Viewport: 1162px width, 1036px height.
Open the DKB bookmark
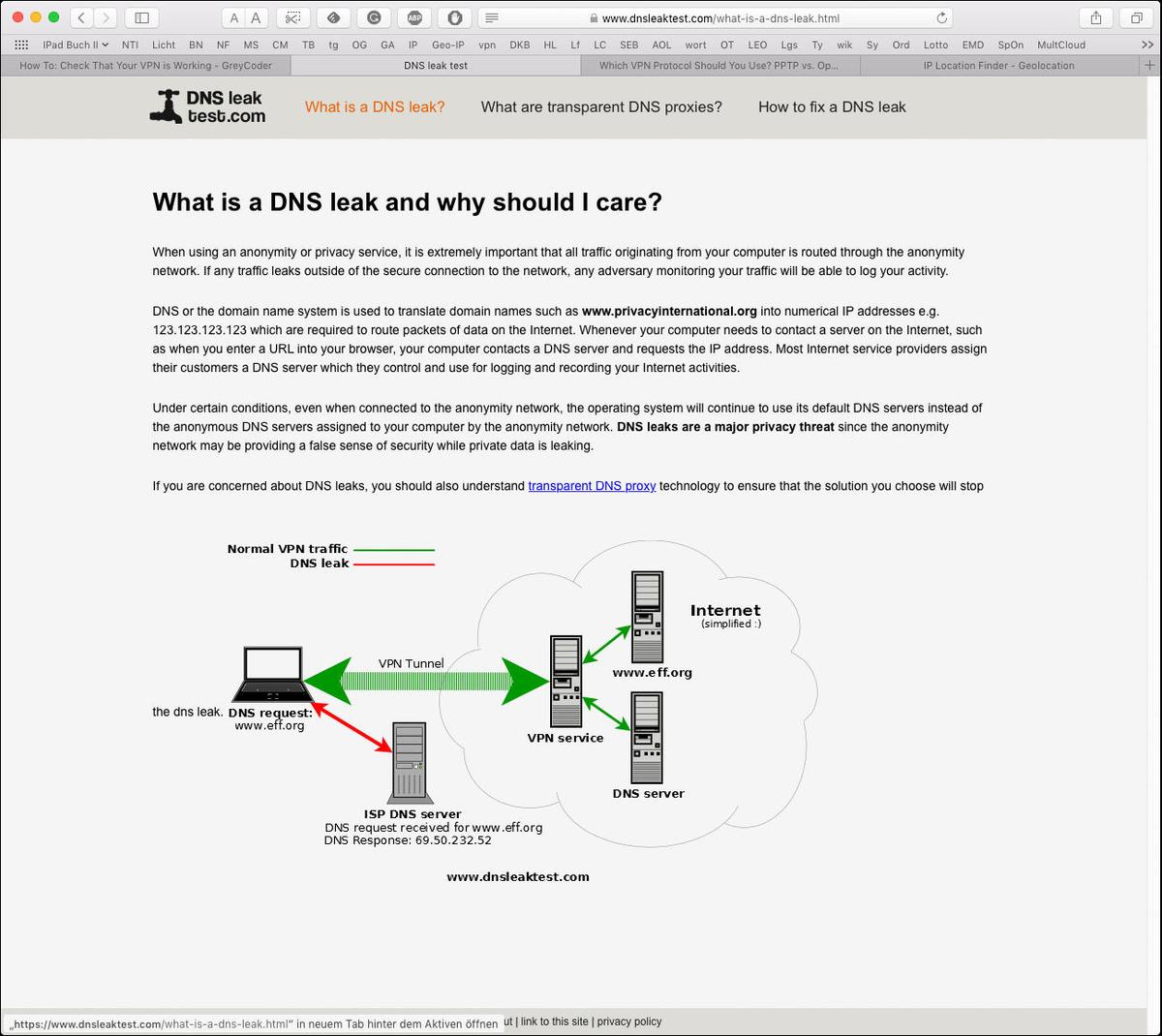click(520, 45)
